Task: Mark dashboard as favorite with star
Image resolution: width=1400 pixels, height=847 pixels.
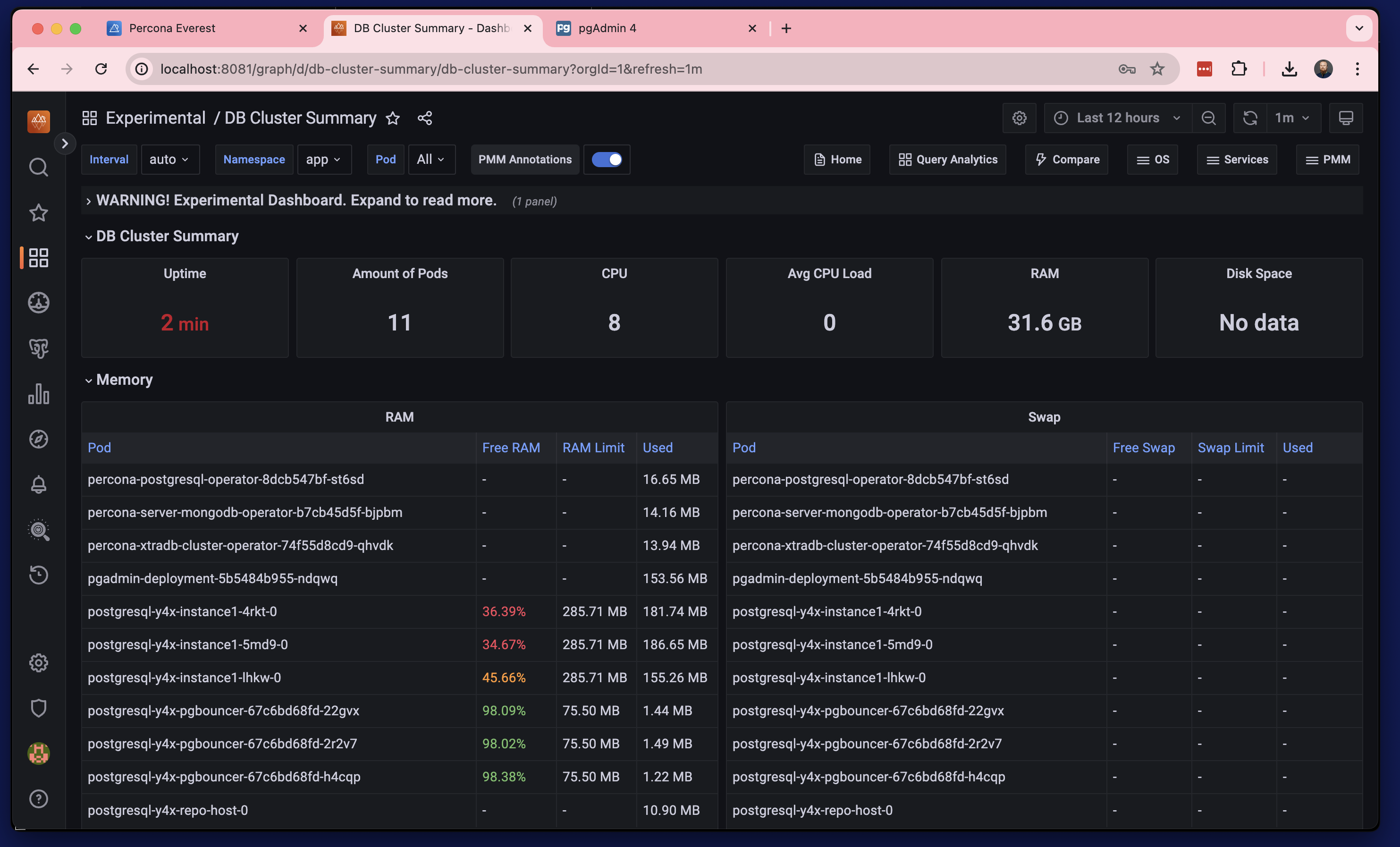Action: click(393, 118)
